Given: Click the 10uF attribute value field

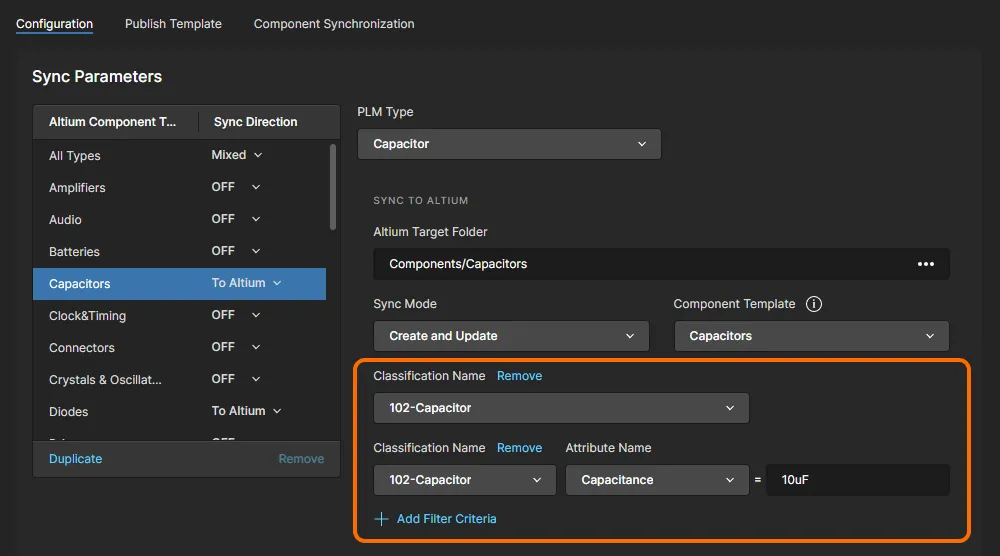Looking at the screenshot, I should pyautogui.click(x=857, y=480).
